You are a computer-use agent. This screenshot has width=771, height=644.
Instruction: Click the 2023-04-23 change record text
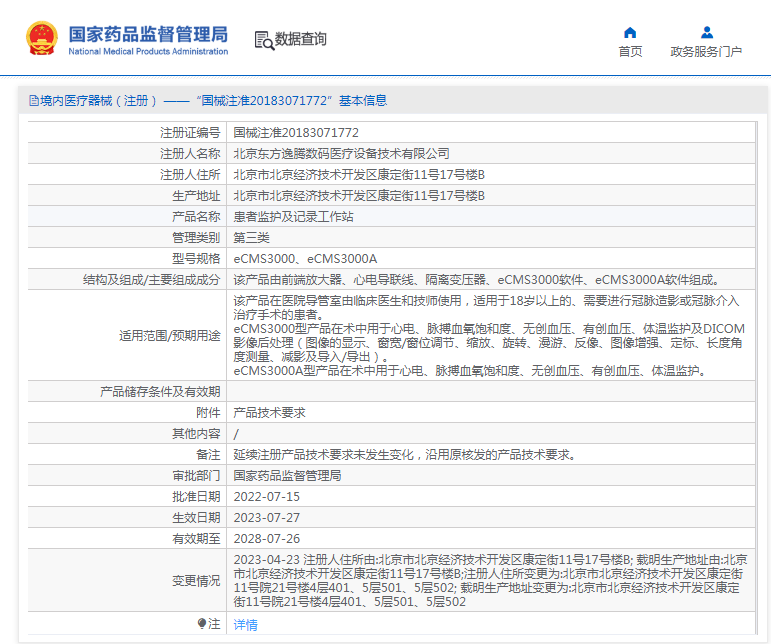coord(490,581)
